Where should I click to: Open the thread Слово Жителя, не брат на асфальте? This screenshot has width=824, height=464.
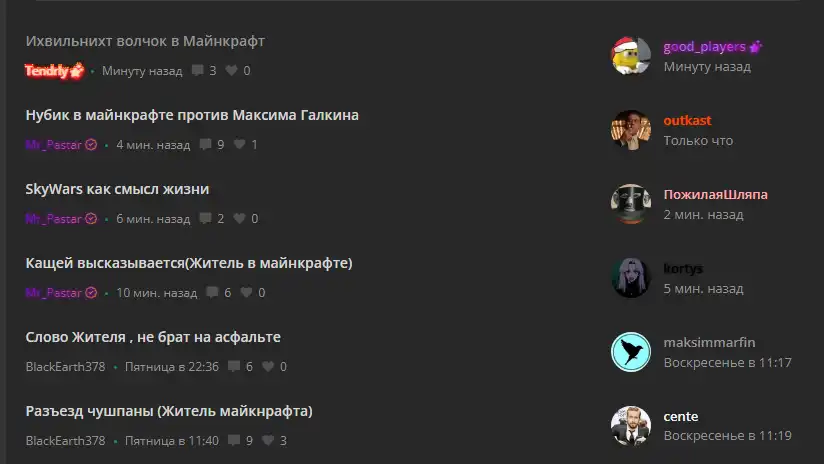pyautogui.click(x=153, y=337)
